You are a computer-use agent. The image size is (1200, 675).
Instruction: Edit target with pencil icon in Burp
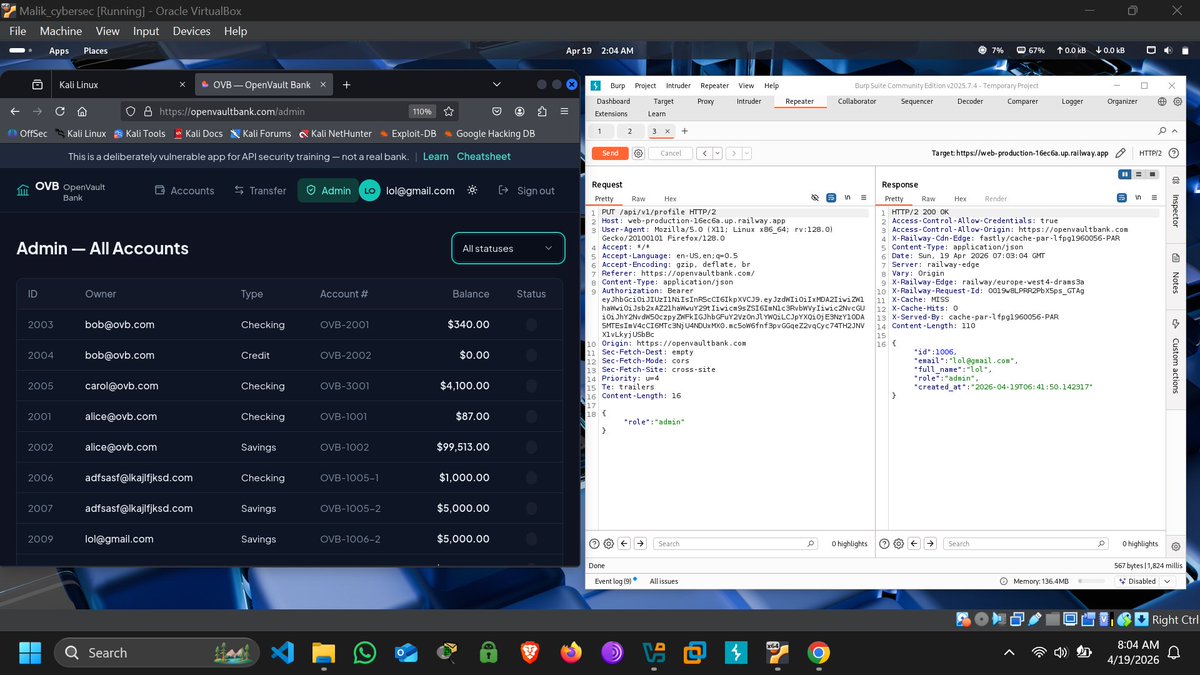(x=1121, y=153)
